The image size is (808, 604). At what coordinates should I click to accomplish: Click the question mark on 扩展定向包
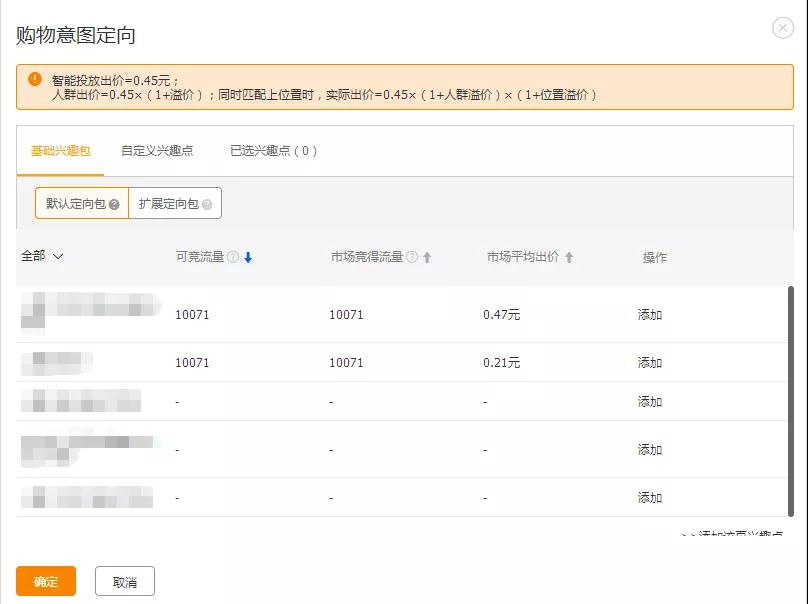(207, 203)
